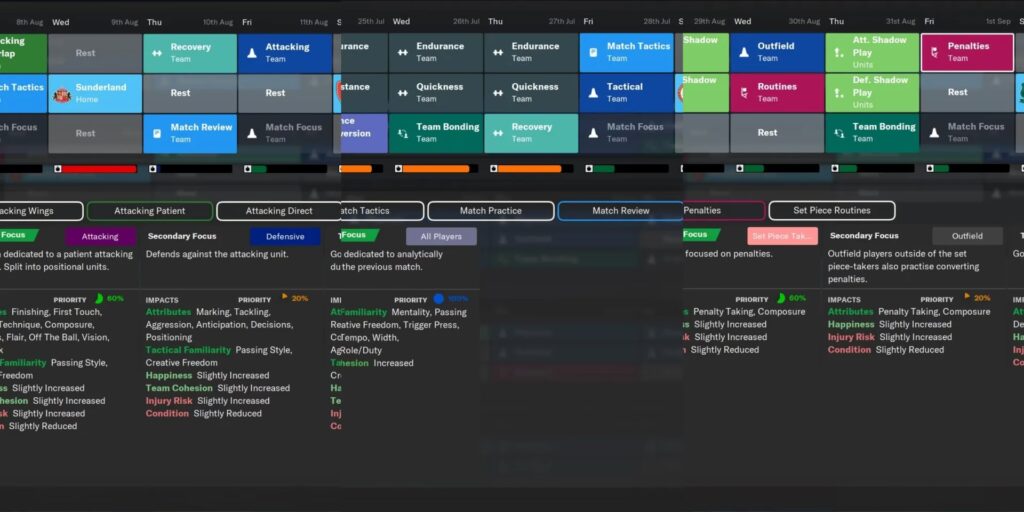Click the Def. Shadow Play session icon
The width and height of the screenshot is (1024, 512).
837,93
